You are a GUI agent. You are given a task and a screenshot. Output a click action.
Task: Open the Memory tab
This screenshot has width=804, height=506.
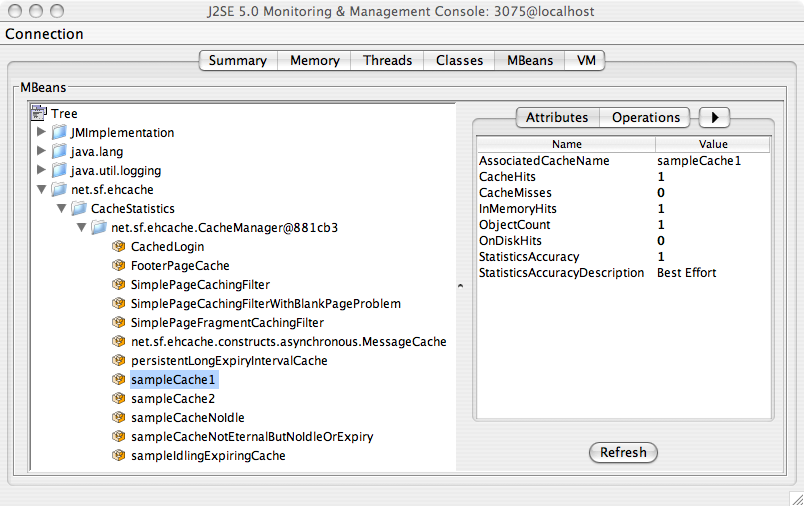point(314,60)
